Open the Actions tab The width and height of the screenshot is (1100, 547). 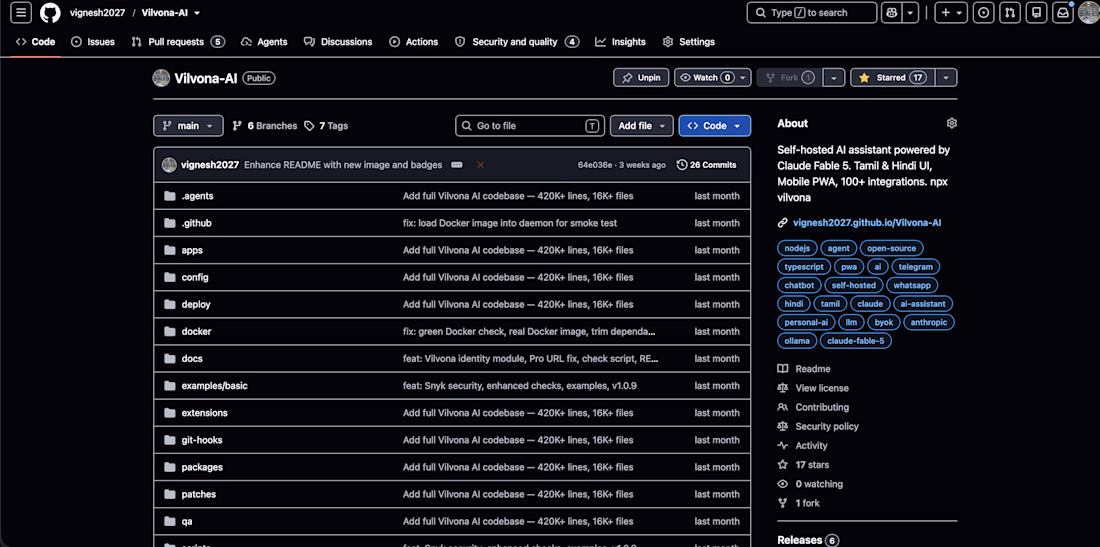pyautogui.click(x=414, y=42)
